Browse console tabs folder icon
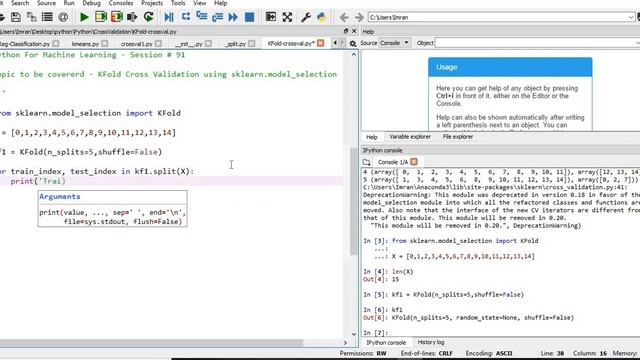 tap(367, 162)
